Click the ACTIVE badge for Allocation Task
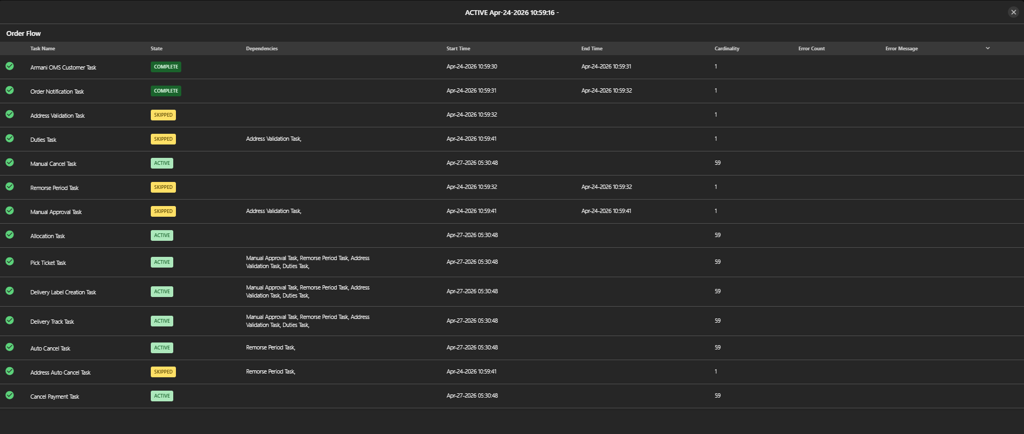The height and width of the screenshot is (434, 1024). point(162,236)
